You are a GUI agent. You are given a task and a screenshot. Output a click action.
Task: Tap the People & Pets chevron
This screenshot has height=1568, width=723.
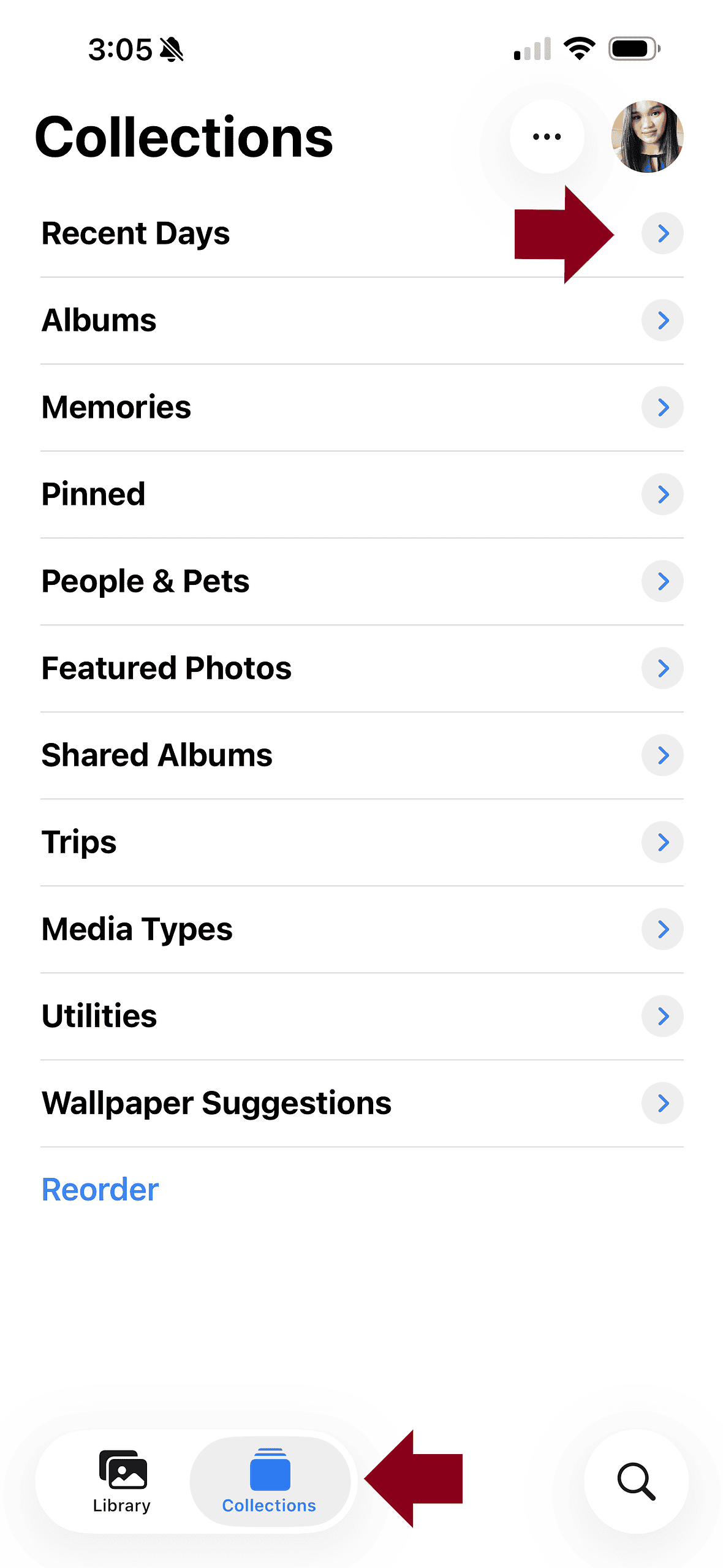[x=662, y=581]
